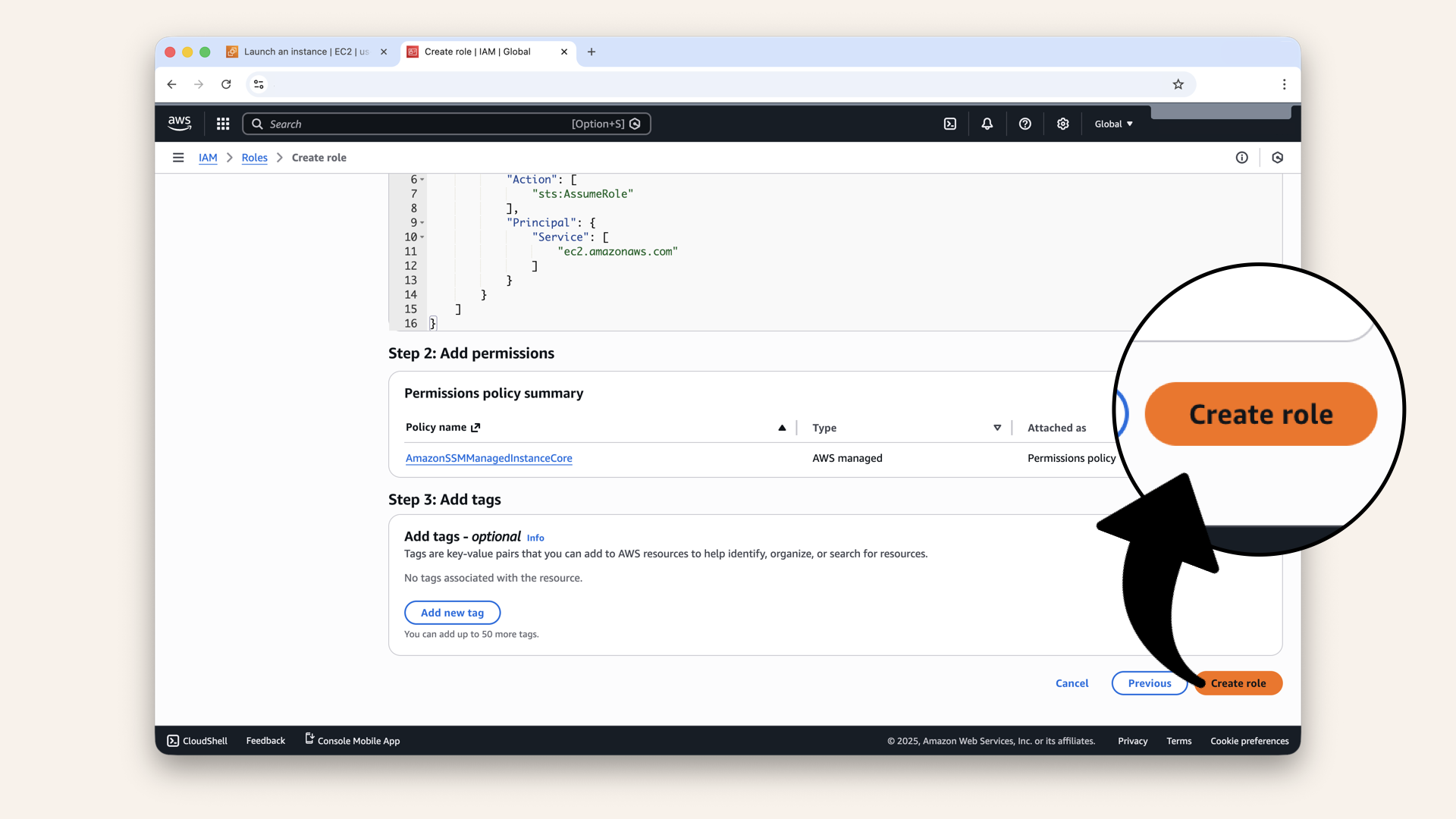Open the notifications bell
This screenshot has height=819, width=1456.
click(987, 124)
